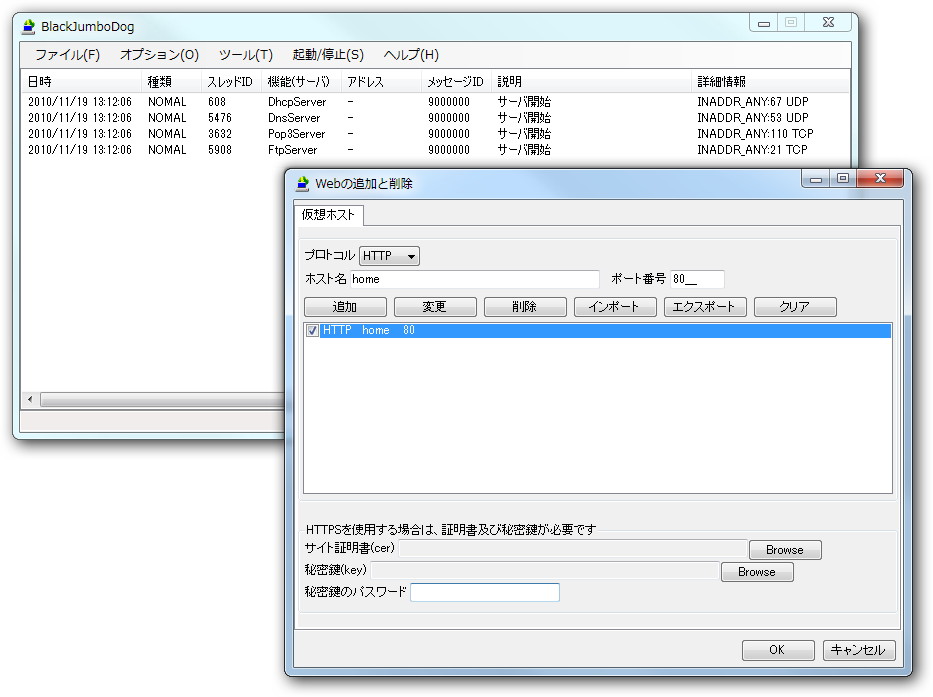Browse for the site certificate (cer) file
This screenshot has width=933, height=697.
pos(785,549)
